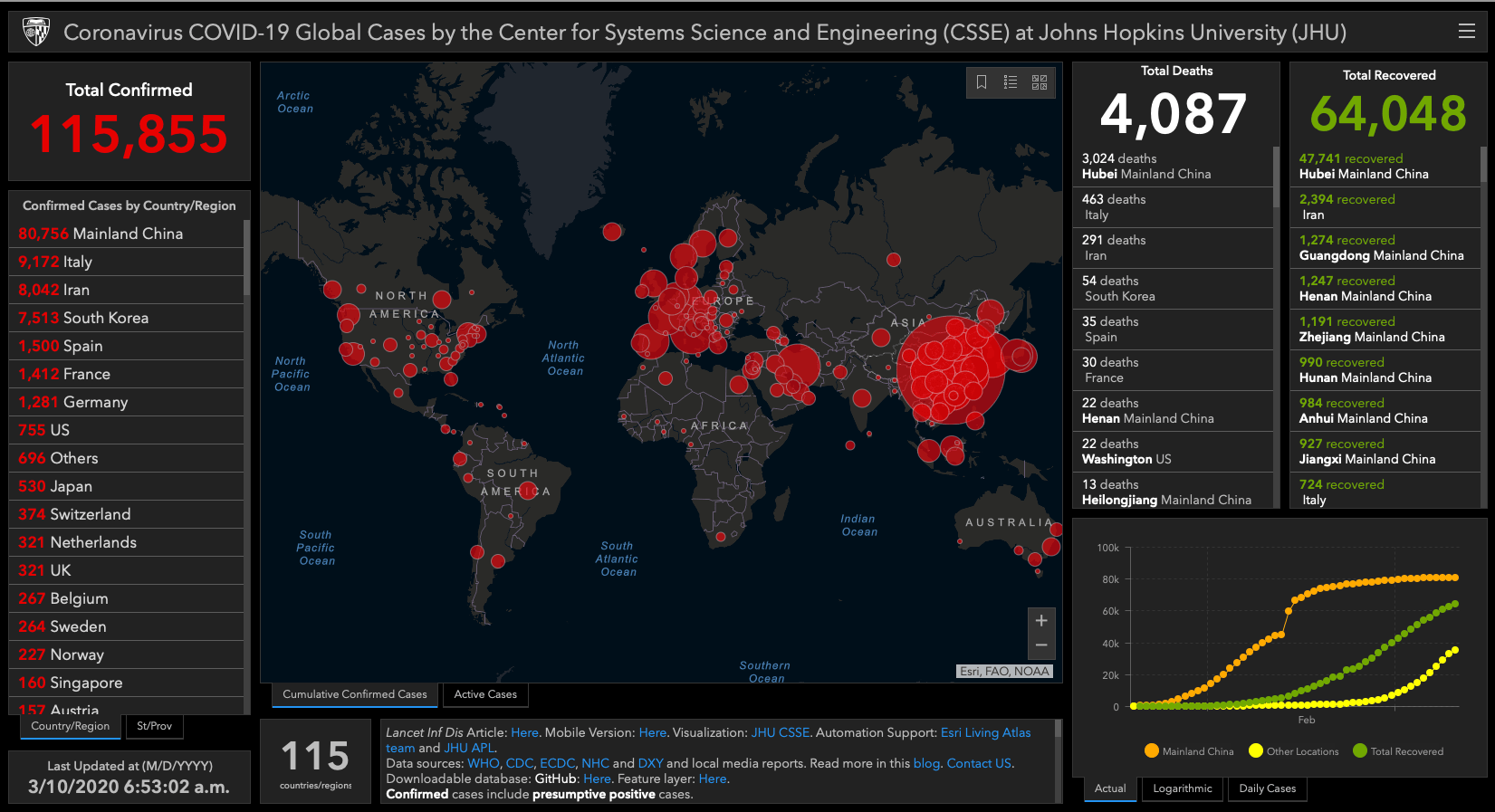Select Sweden in the country list
This screenshot has width=1495, height=812.
pos(126,626)
